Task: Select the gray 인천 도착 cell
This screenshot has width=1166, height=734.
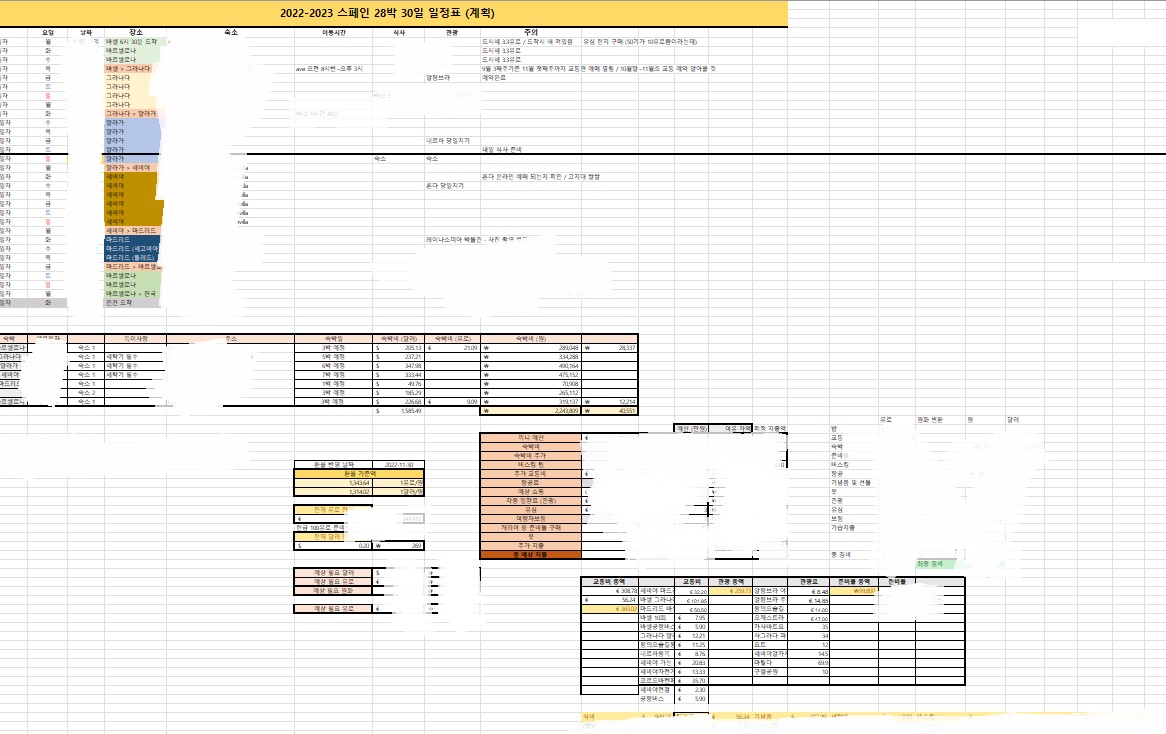Action: (x=132, y=303)
